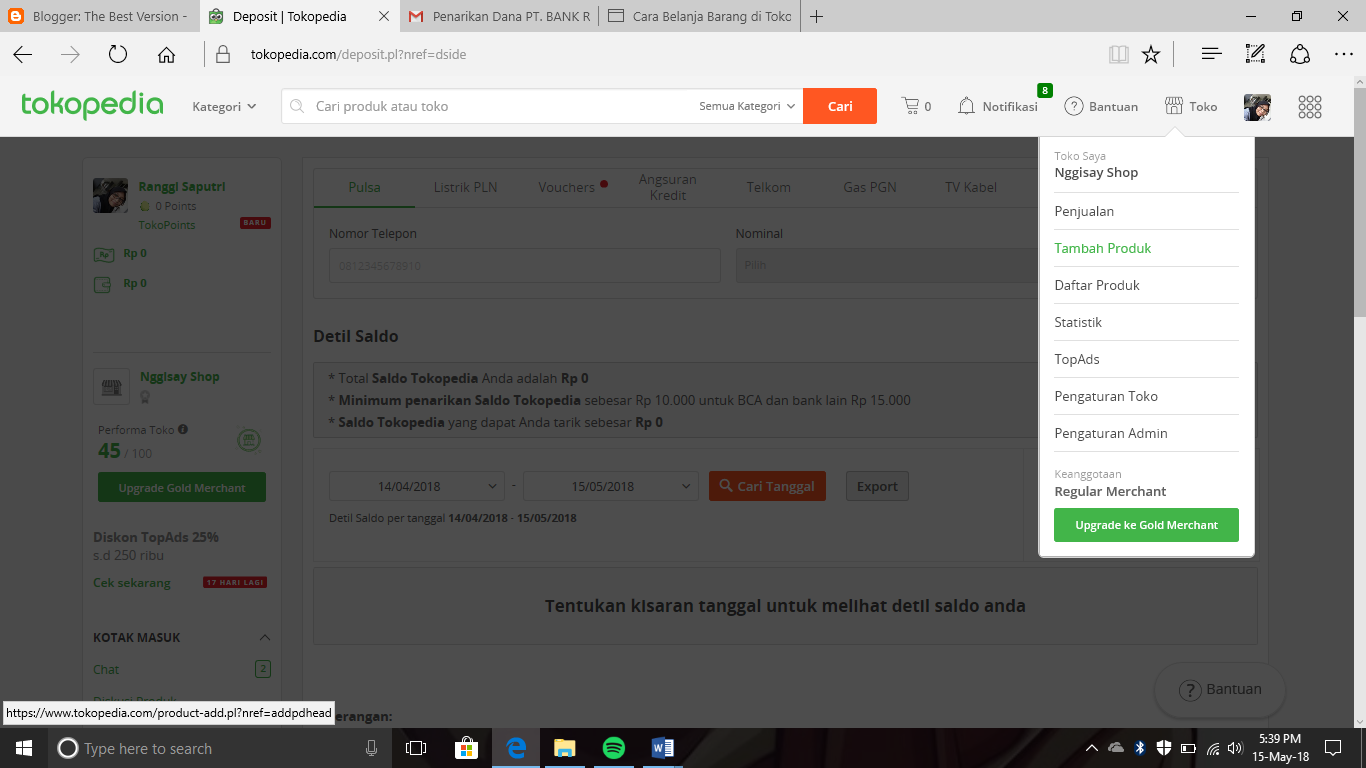Viewport: 1366px width, 768px height.
Task: Switch to the Telkom tab
Action: tap(768, 187)
